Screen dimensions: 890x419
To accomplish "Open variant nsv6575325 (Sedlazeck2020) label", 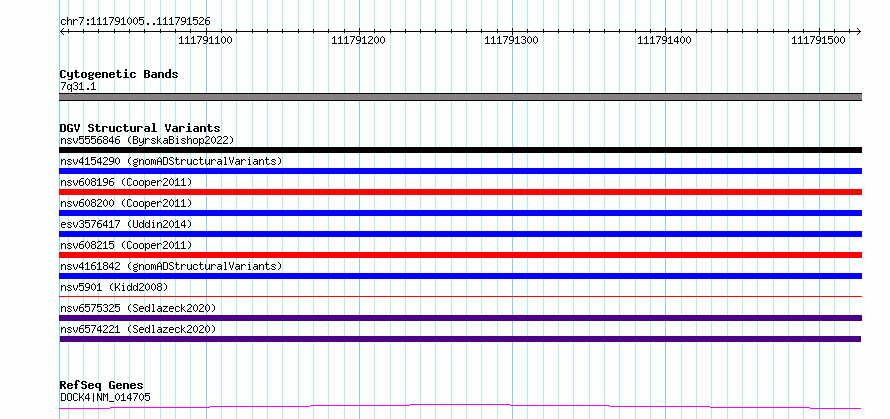I will tap(138, 308).
